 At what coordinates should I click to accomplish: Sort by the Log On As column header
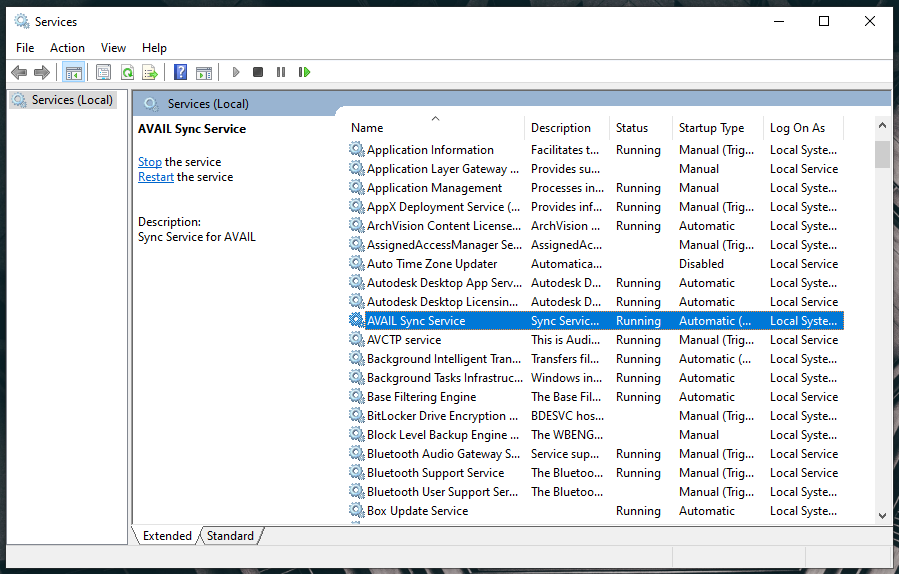click(803, 128)
